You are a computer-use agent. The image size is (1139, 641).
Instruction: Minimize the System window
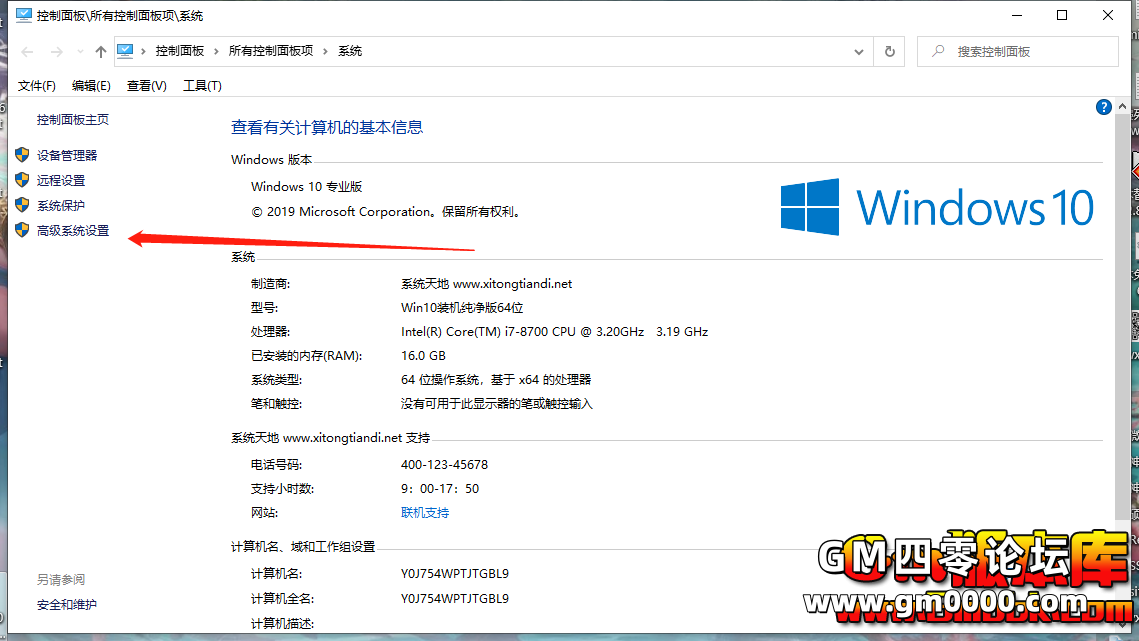pyautogui.click(x=1017, y=15)
